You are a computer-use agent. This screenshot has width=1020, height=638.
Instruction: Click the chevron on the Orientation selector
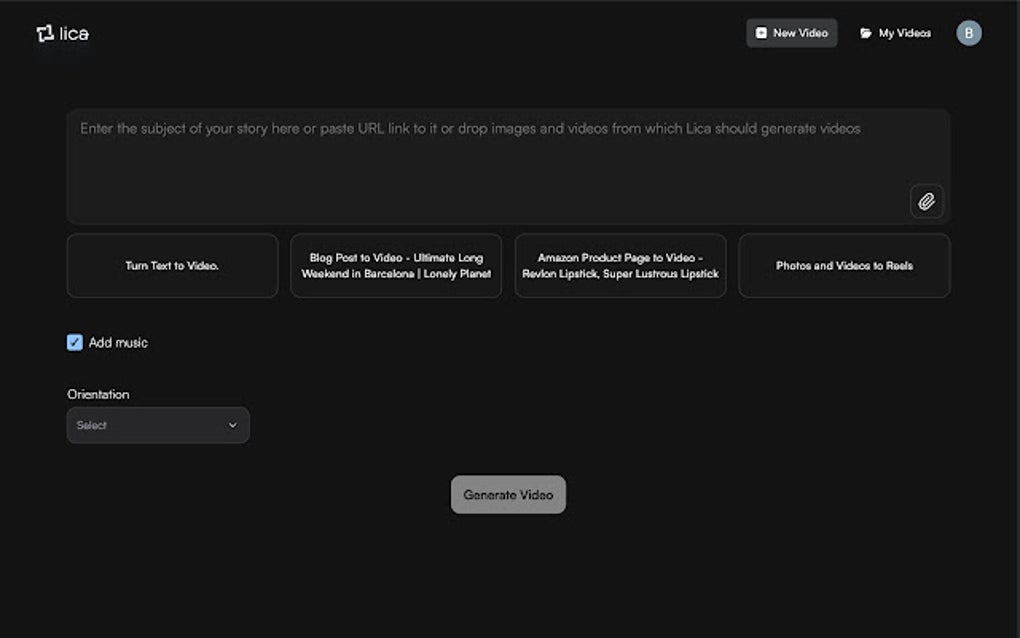232,424
